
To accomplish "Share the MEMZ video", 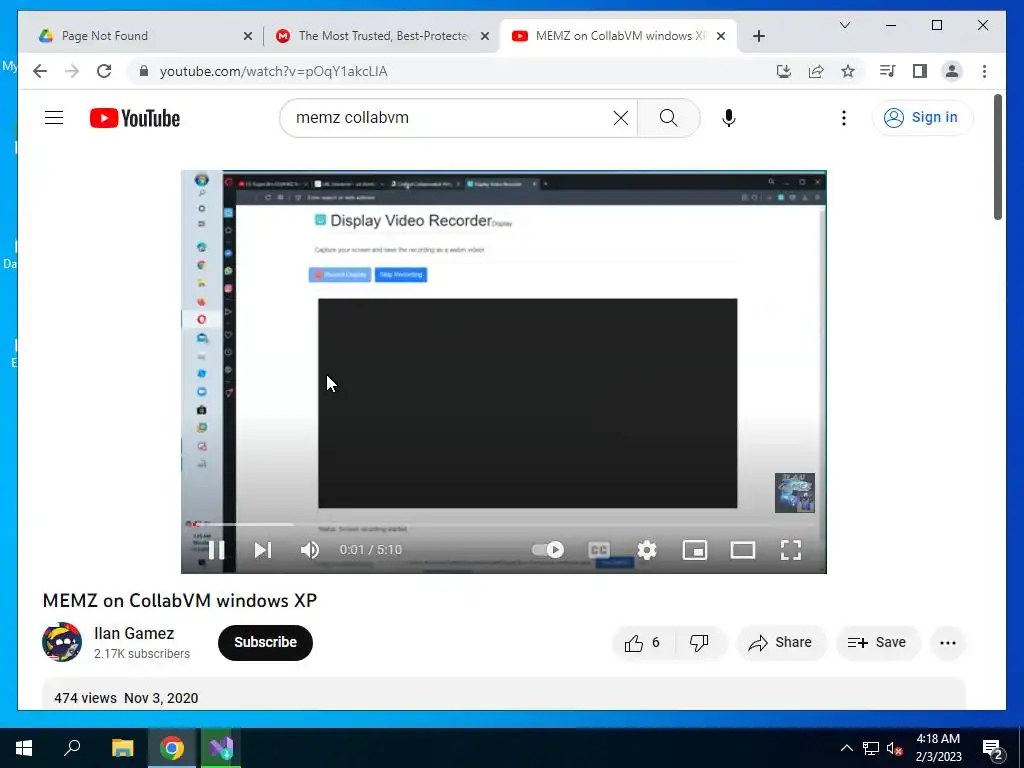I will (781, 643).
